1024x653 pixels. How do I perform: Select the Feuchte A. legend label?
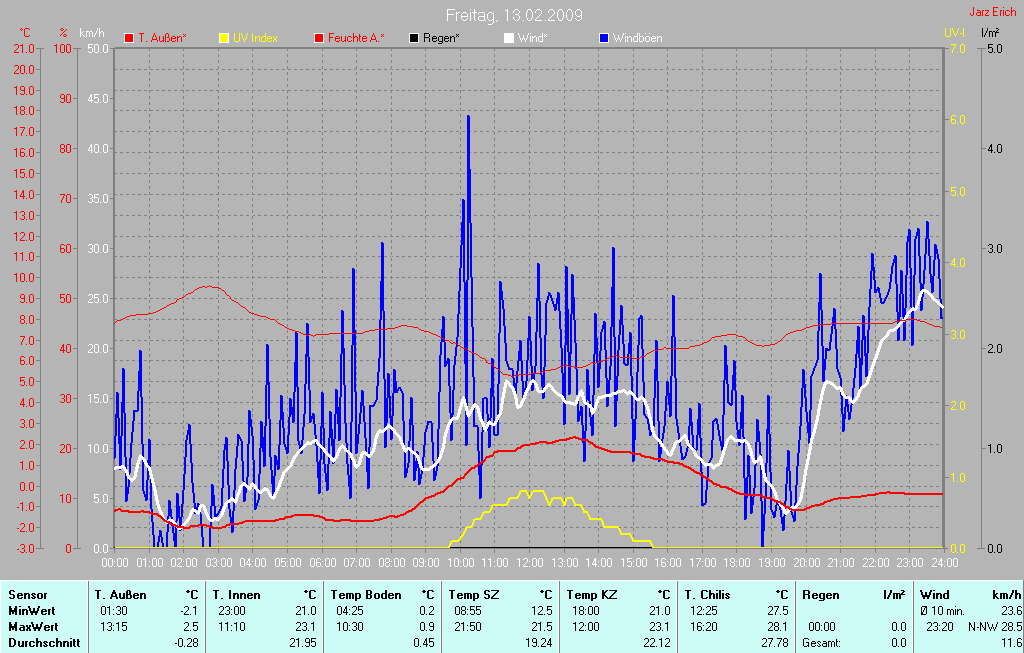pos(356,38)
